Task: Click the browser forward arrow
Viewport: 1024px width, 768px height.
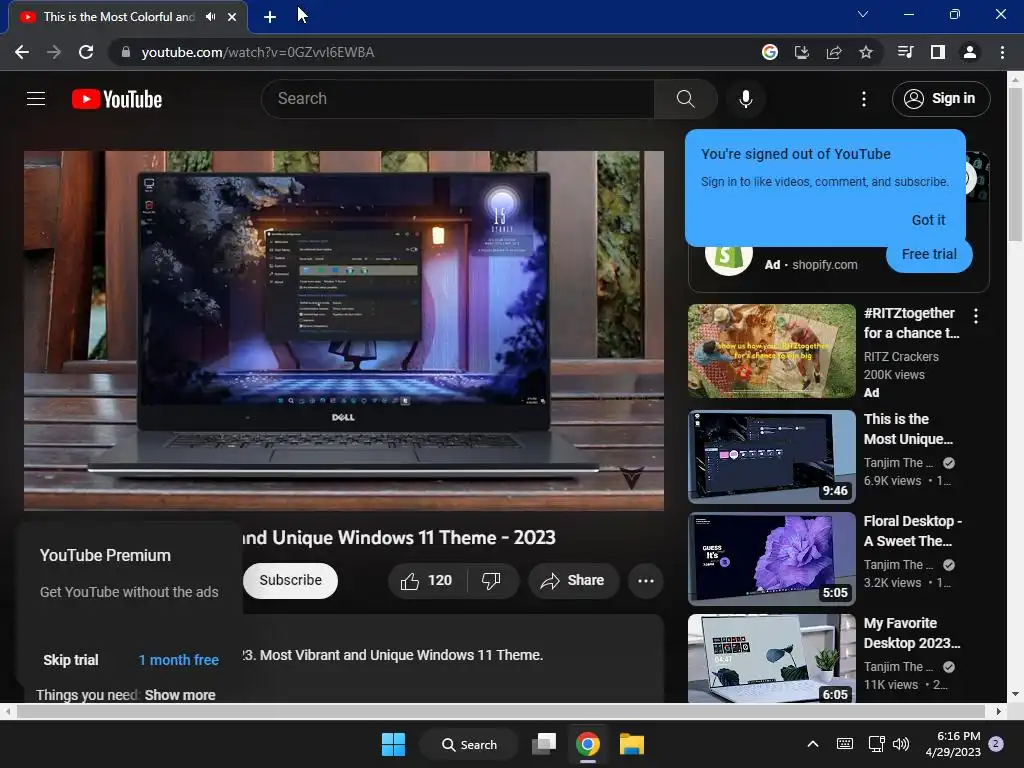Action: coord(54,52)
